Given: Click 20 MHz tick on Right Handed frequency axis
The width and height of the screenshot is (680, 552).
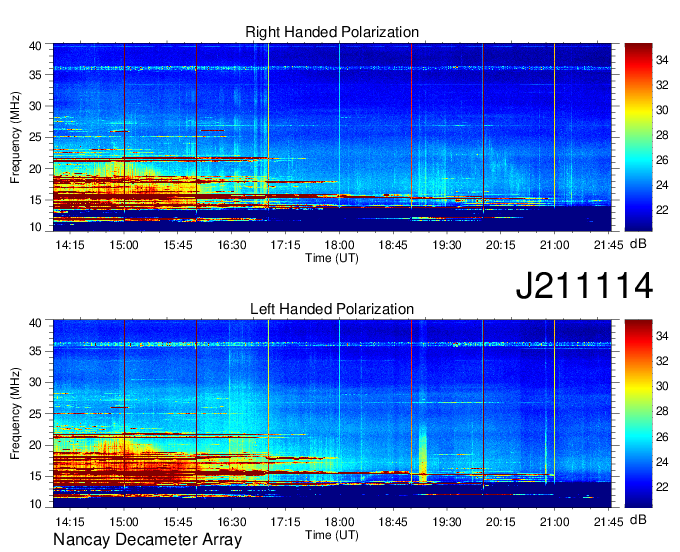Looking at the screenshot, I should [x=35, y=169].
